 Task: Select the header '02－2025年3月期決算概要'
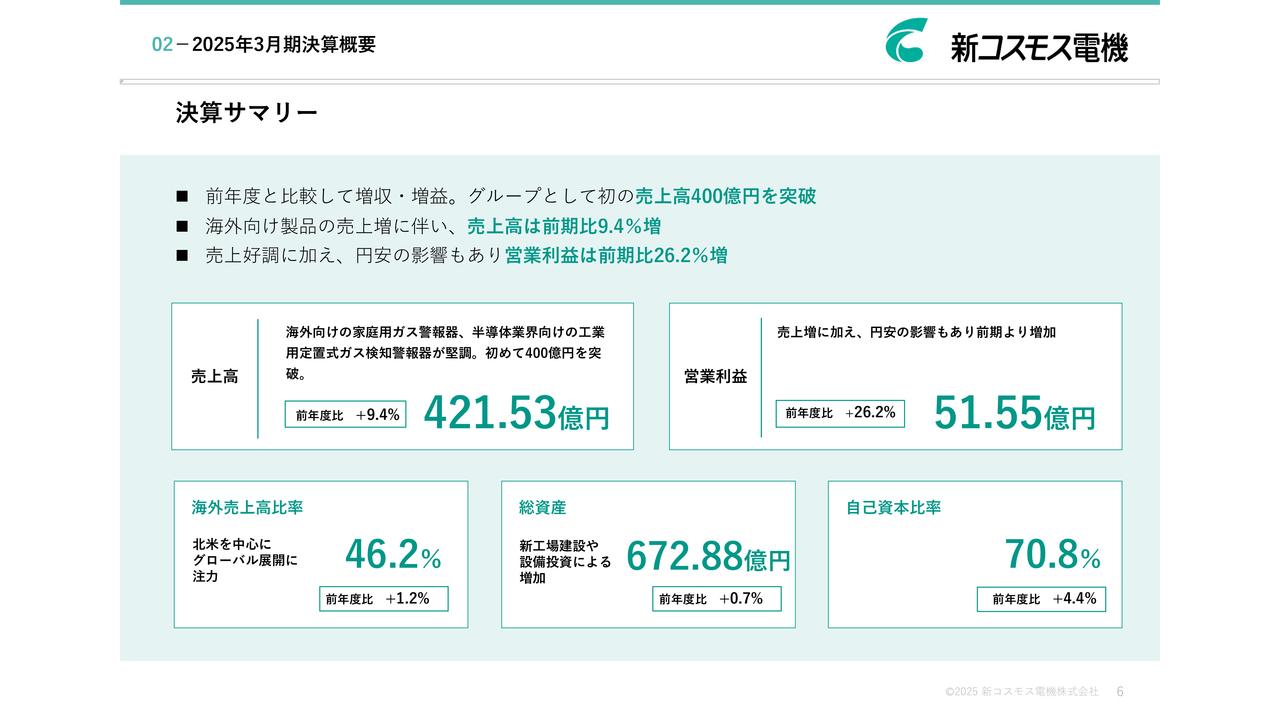pos(264,44)
